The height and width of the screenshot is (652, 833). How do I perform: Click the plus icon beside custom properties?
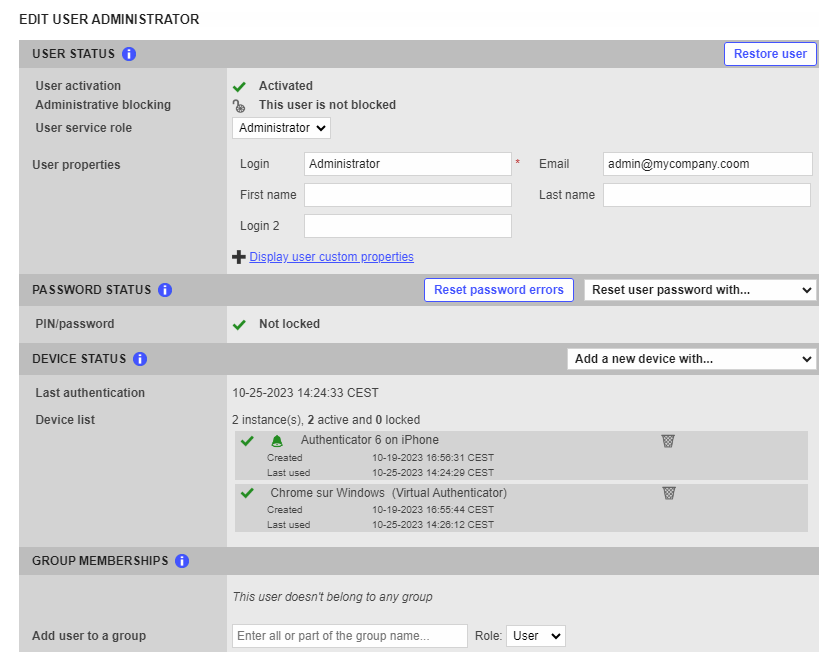pyautogui.click(x=238, y=257)
